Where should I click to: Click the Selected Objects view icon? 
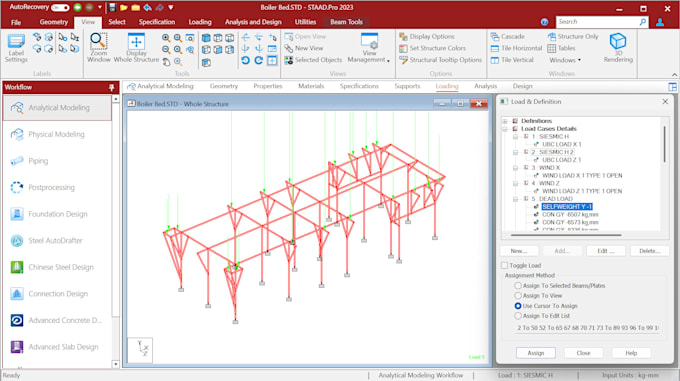[x=289, y=60]
